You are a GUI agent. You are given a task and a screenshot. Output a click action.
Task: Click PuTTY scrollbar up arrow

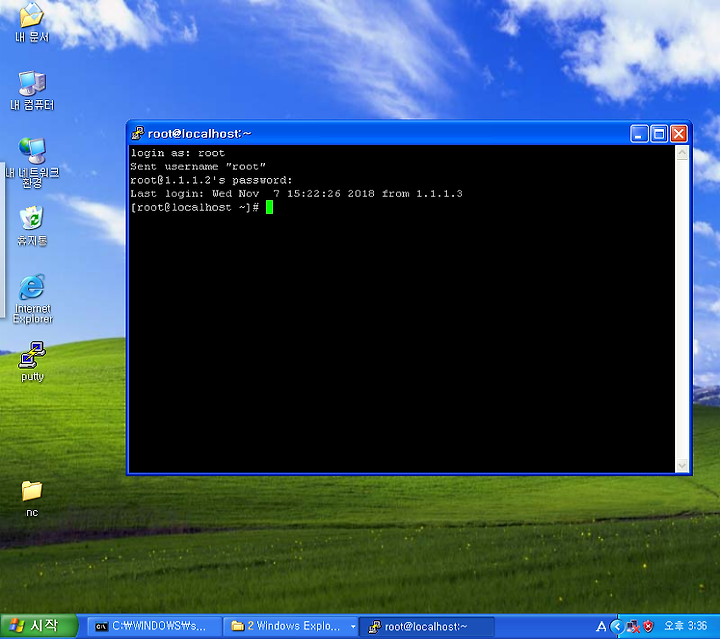pos(682,153)
